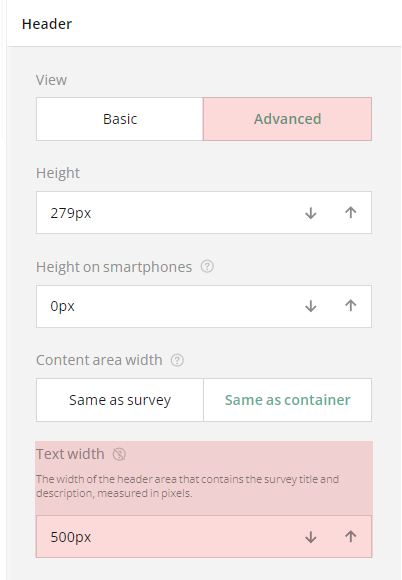
Task: Decrease Text width with down arrow
Action: click(x=311, y=537)
